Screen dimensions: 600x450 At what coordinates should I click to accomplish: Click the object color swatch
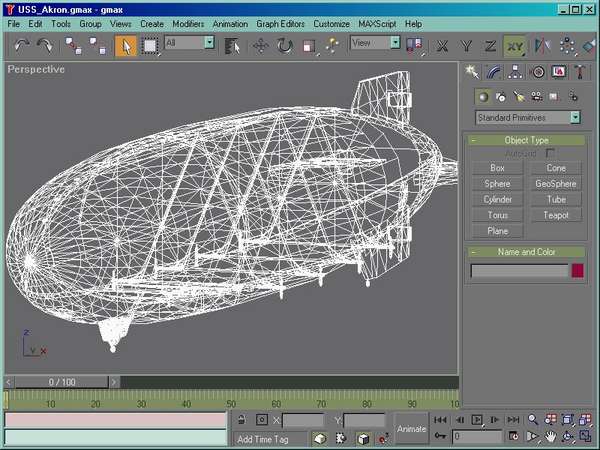pyautogui.click(x=577, y=270)
